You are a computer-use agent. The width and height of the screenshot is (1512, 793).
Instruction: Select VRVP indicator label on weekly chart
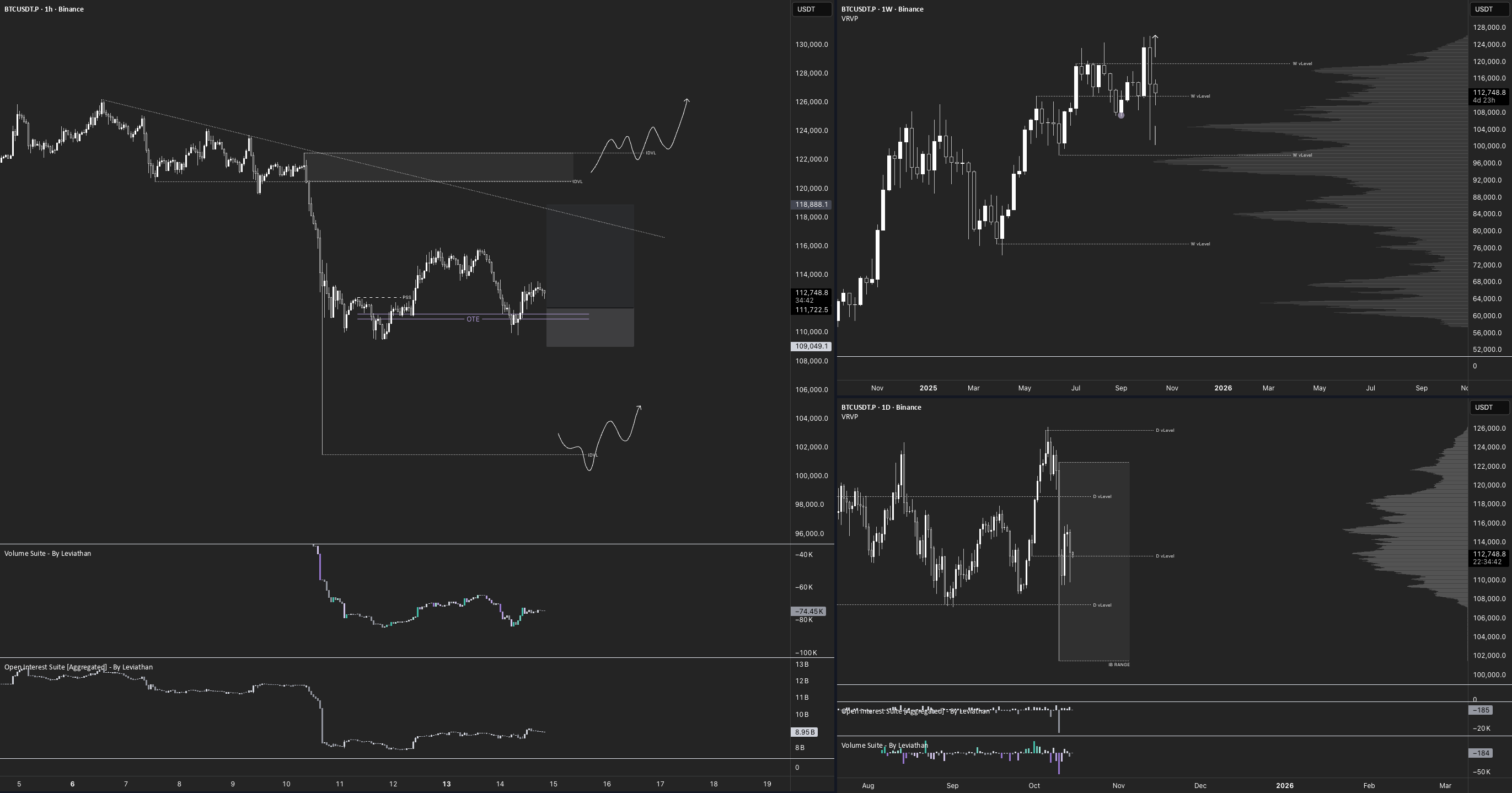tap(849, 19)
